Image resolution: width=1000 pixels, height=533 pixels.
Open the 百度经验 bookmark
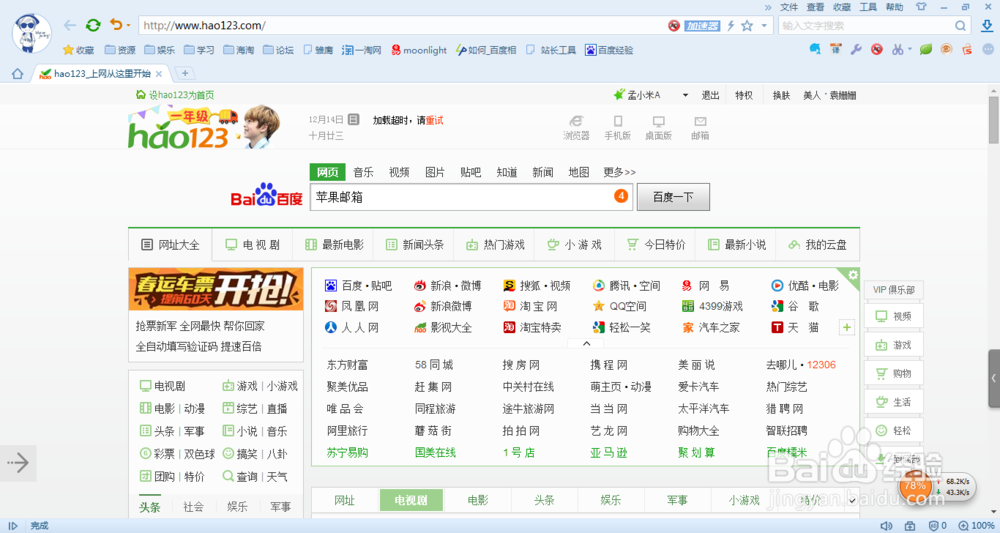click(609, 50)
